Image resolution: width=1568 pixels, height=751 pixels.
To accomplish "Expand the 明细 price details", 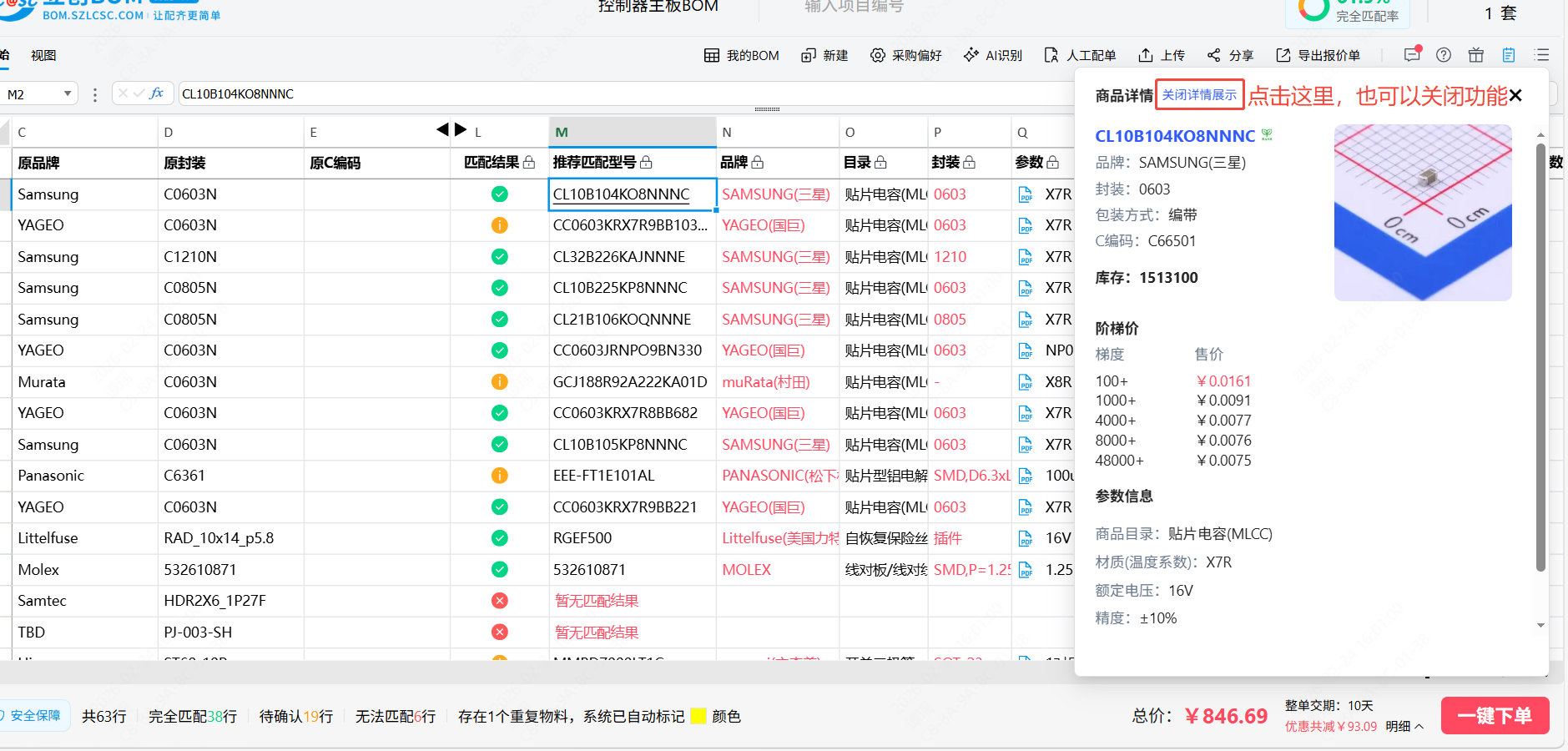I will pyautogui.click(x=1404, y=726).
